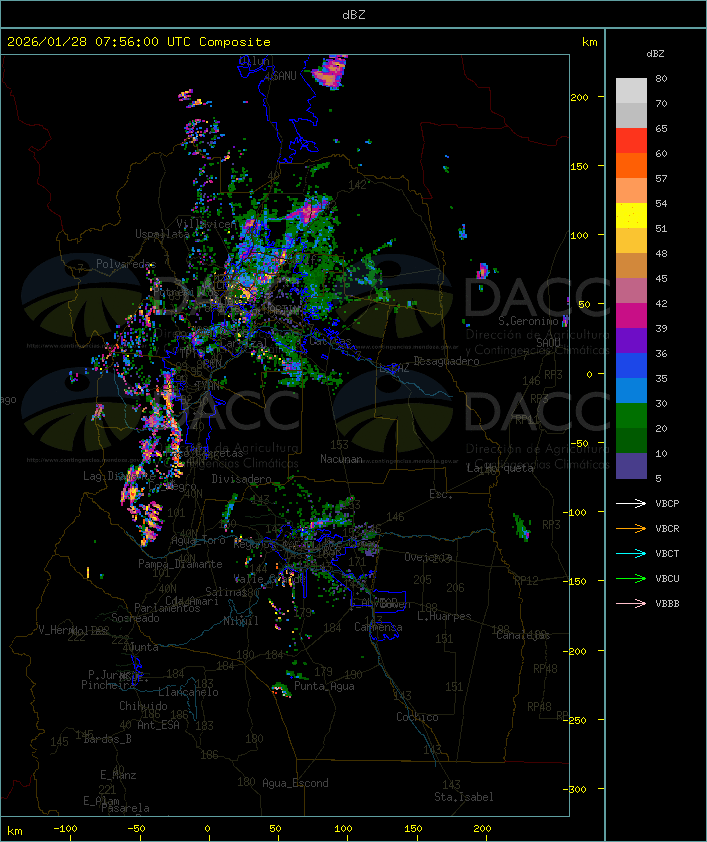Select the yellow 51-54 dBZ legend swatch
The height and width of the screenshot is (842, 707).
pyautogui.click(x=631, y=216)
